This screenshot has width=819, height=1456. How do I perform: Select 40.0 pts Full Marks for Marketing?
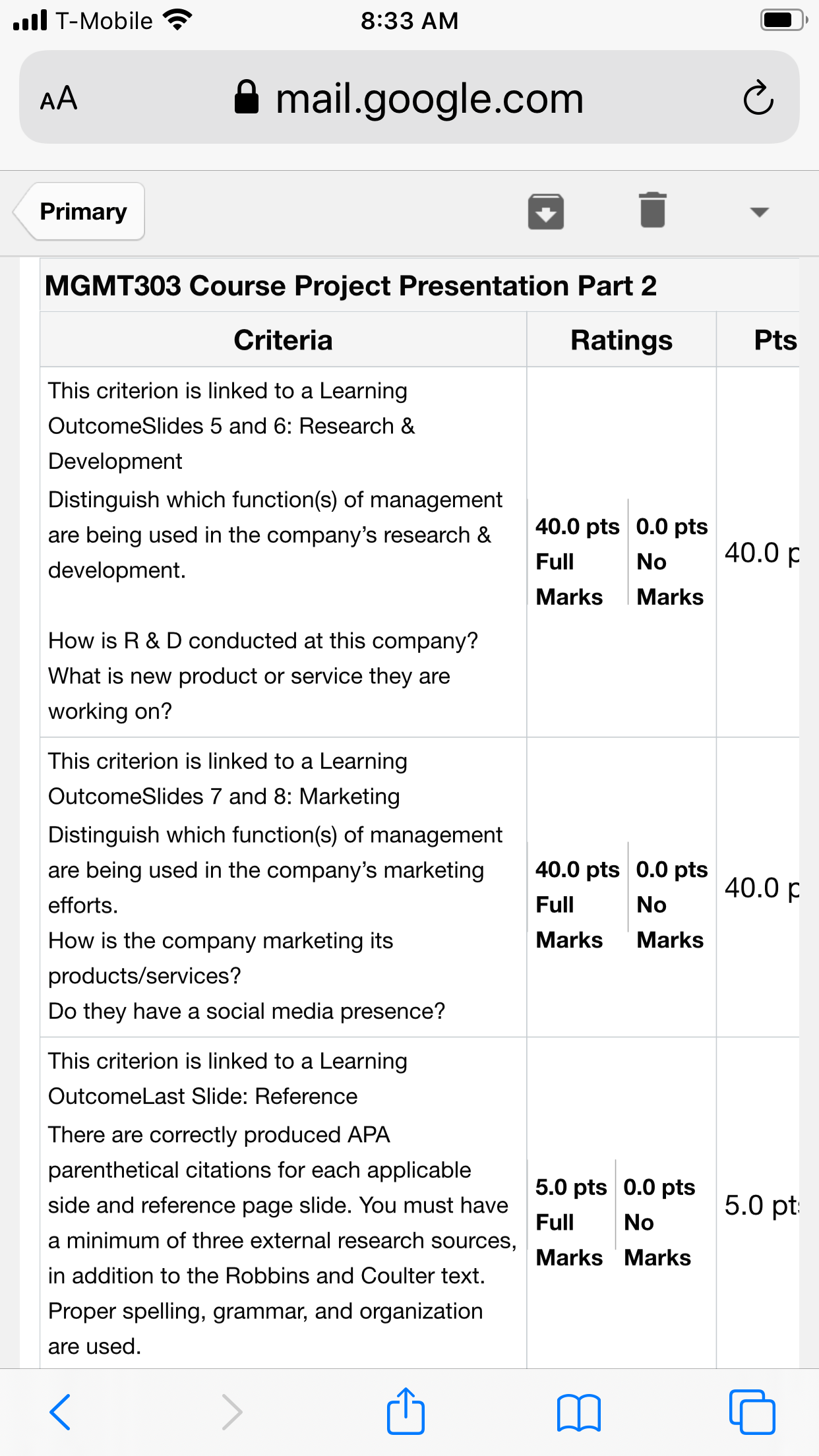pos(578,904)
